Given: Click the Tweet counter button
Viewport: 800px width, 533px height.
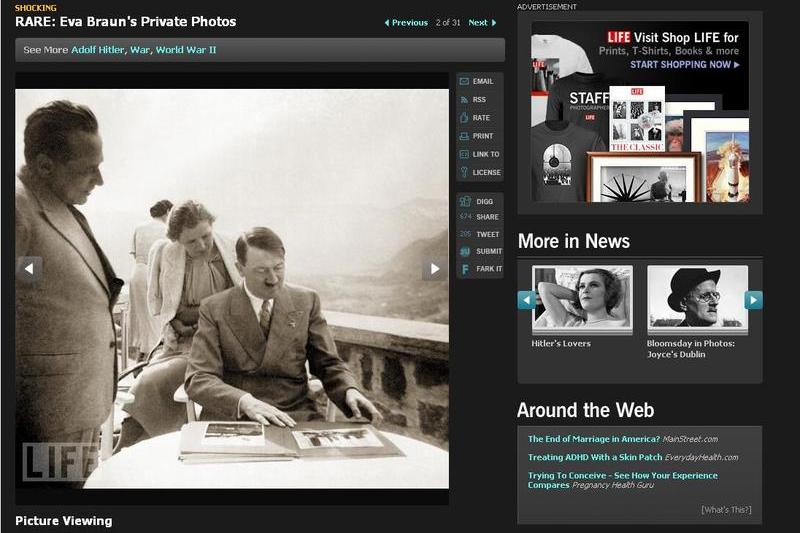Looking at the screenshot, I should [479, 234].
